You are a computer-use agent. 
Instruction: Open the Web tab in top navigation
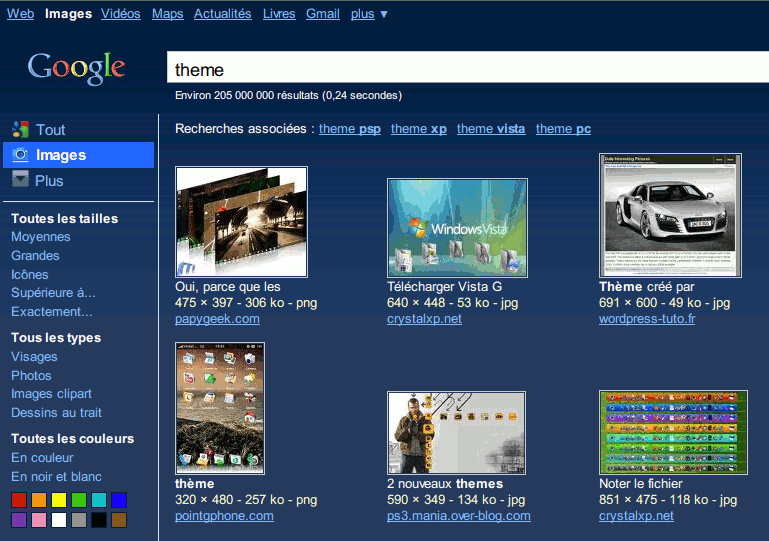[x=21, y=14]
